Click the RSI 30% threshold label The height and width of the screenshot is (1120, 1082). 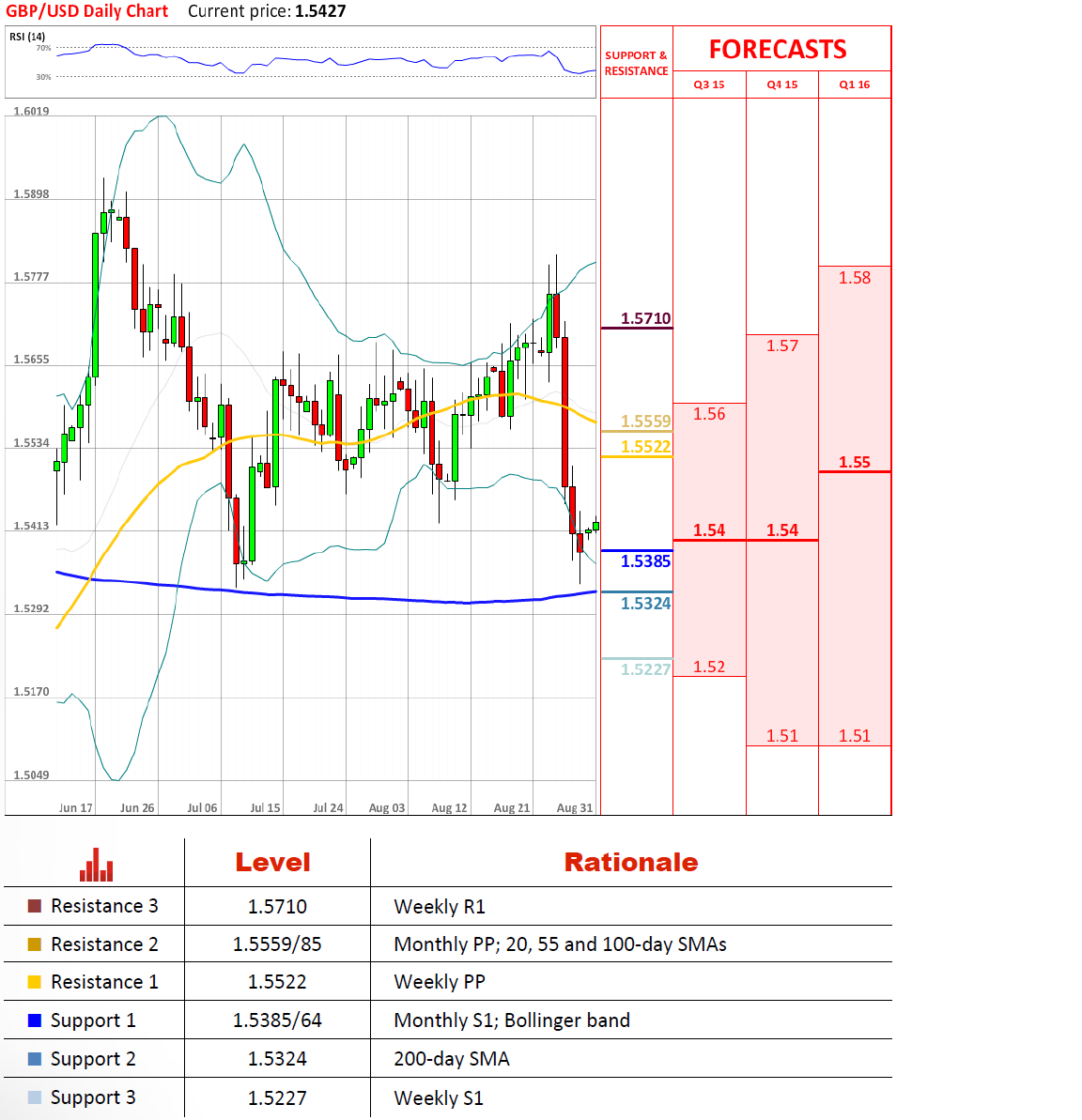(43, 77)
